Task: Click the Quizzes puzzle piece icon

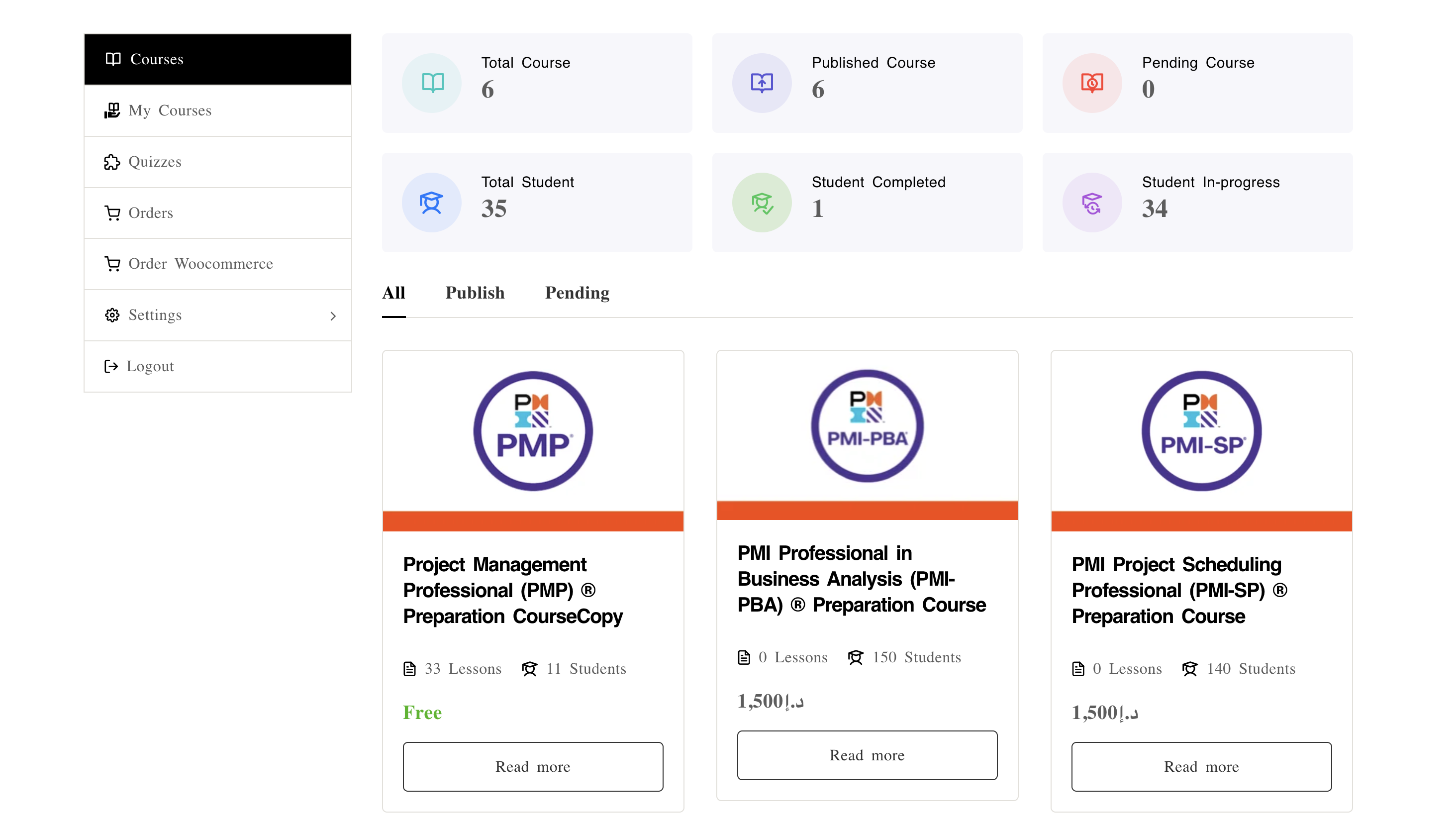Action: pyautogui.click(x=112, y=162)
